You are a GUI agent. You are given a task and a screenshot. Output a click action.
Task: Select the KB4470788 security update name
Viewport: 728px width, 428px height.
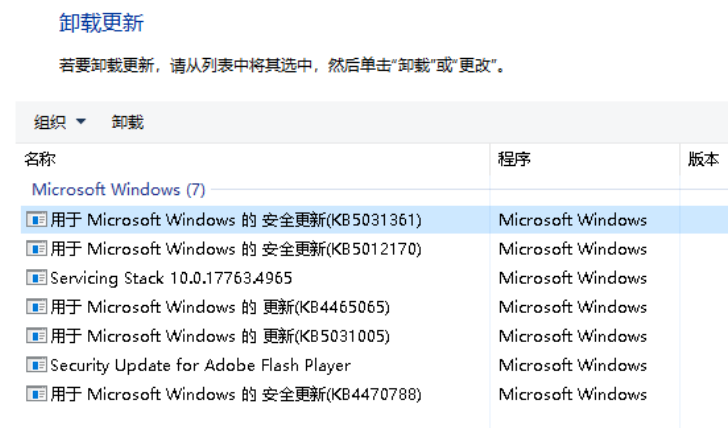pos(236,394)
